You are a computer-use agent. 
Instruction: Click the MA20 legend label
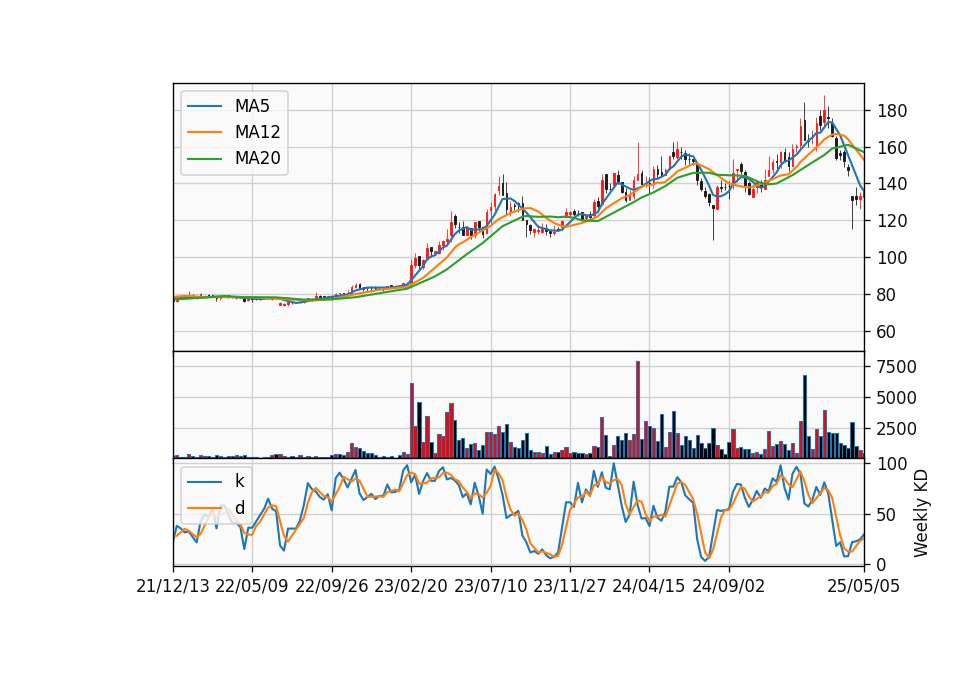click(x=257, y=158)
